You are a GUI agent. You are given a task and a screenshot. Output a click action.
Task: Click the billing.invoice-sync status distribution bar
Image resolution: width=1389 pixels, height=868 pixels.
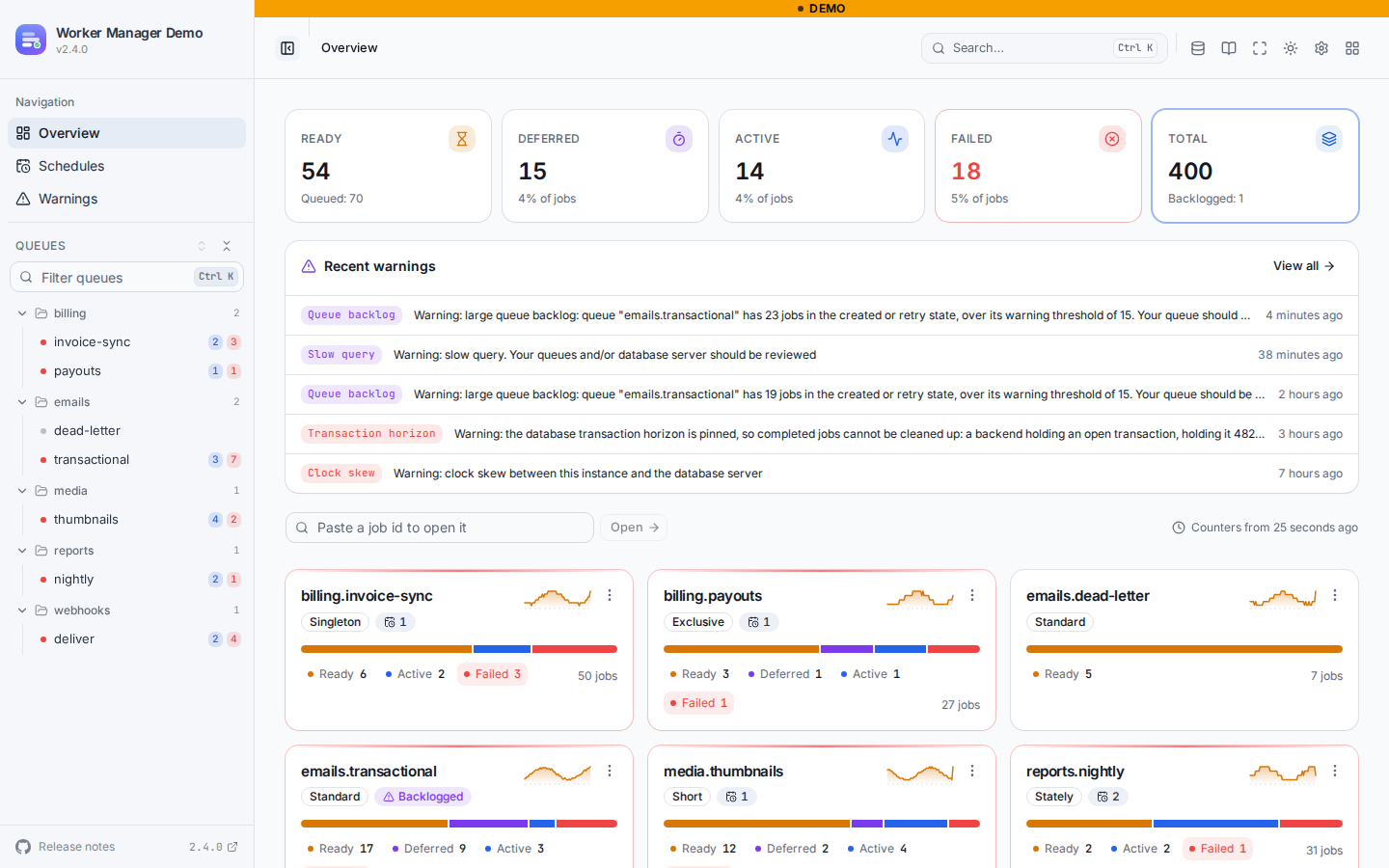(459, 649)
